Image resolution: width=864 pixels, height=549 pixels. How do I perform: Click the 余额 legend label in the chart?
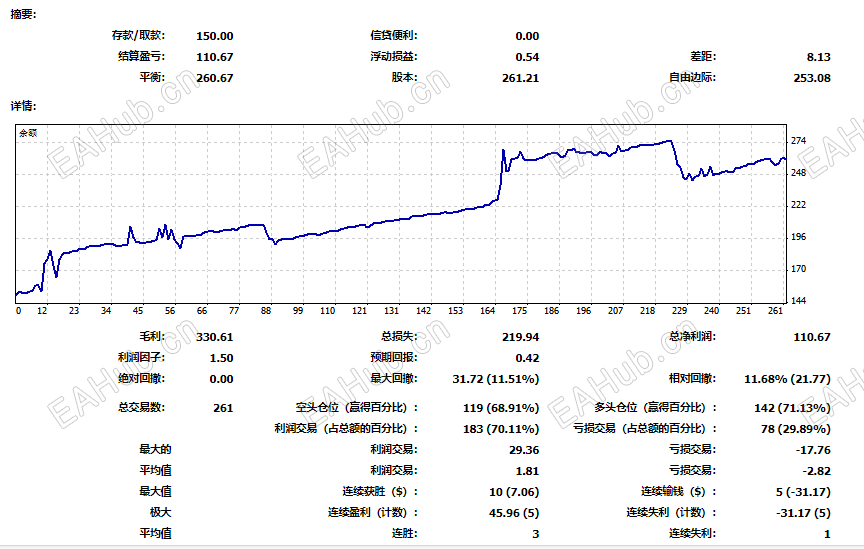(x=28, y=133)
